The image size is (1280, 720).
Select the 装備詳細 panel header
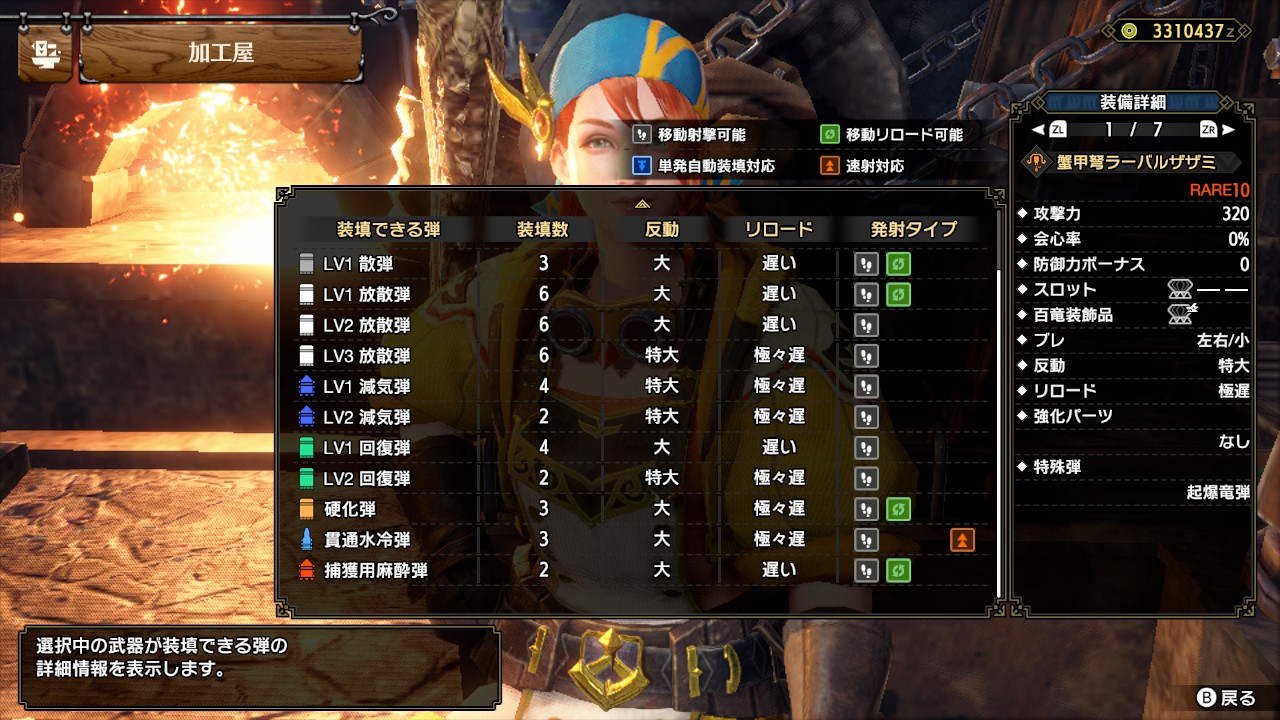1132,102
